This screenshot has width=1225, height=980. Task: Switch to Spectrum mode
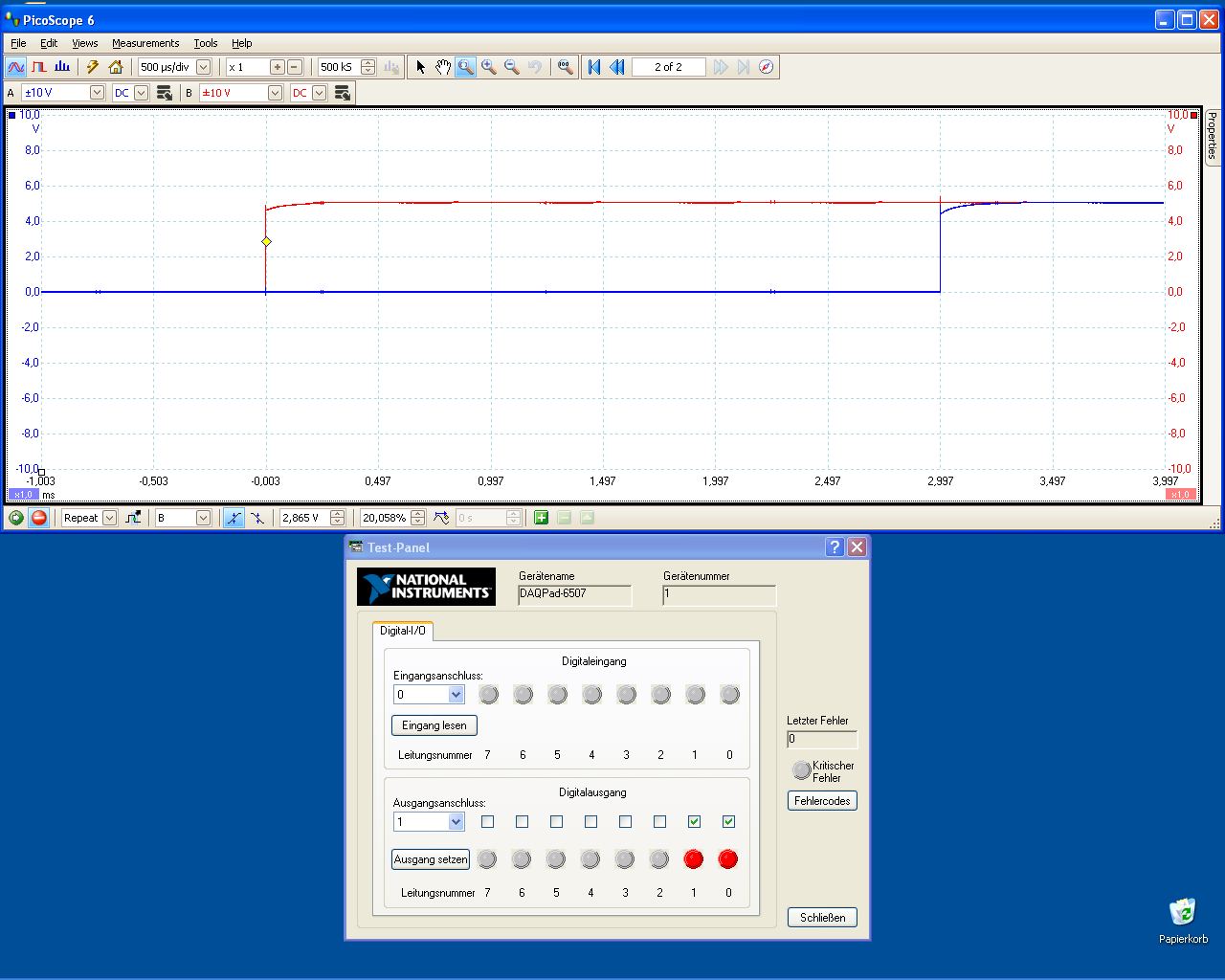pyautogui.click(x=62, y=67)
